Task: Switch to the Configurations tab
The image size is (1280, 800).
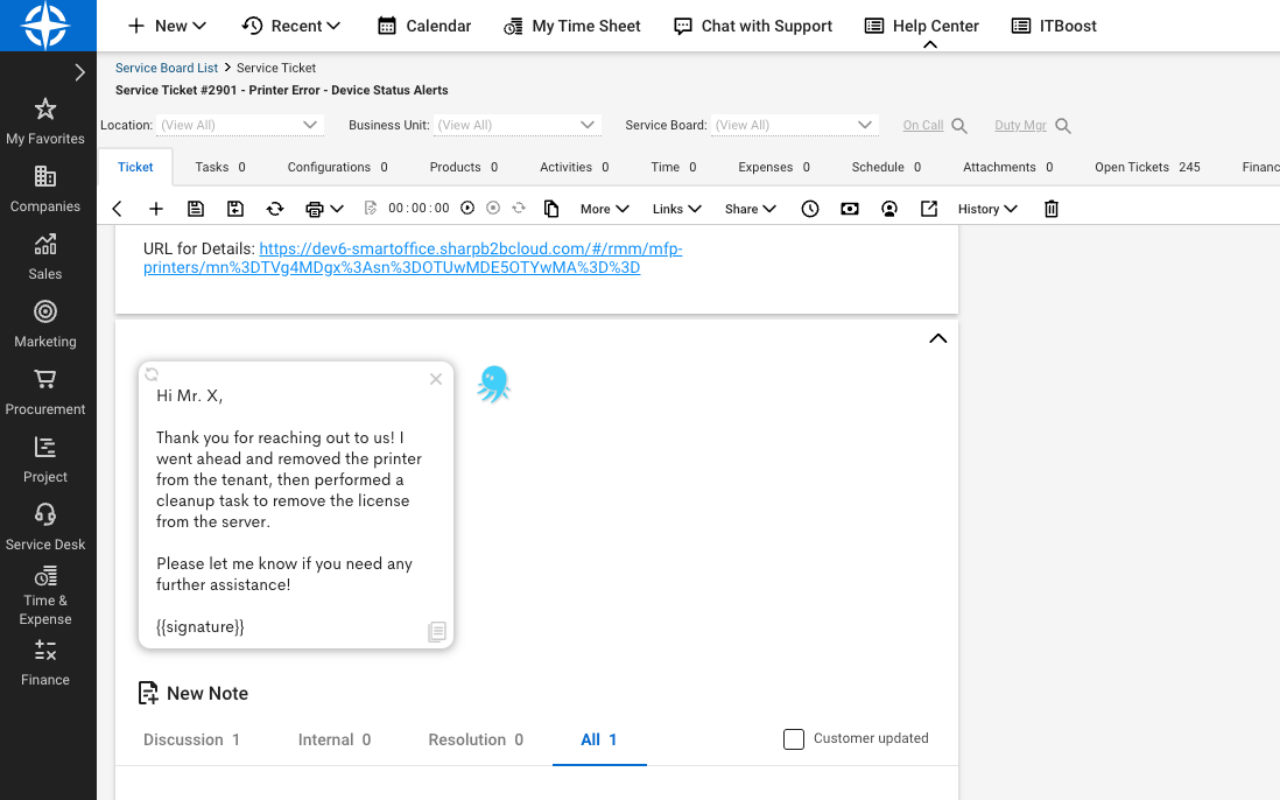Action: point(337,167)
